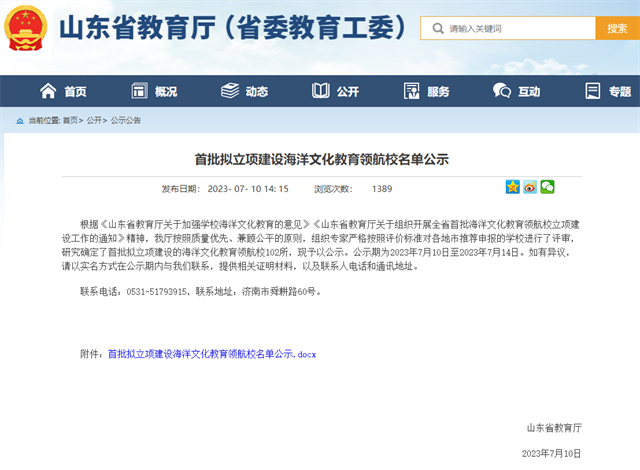
Task: Click the 附件 label
Action: [x=91, y=354]
